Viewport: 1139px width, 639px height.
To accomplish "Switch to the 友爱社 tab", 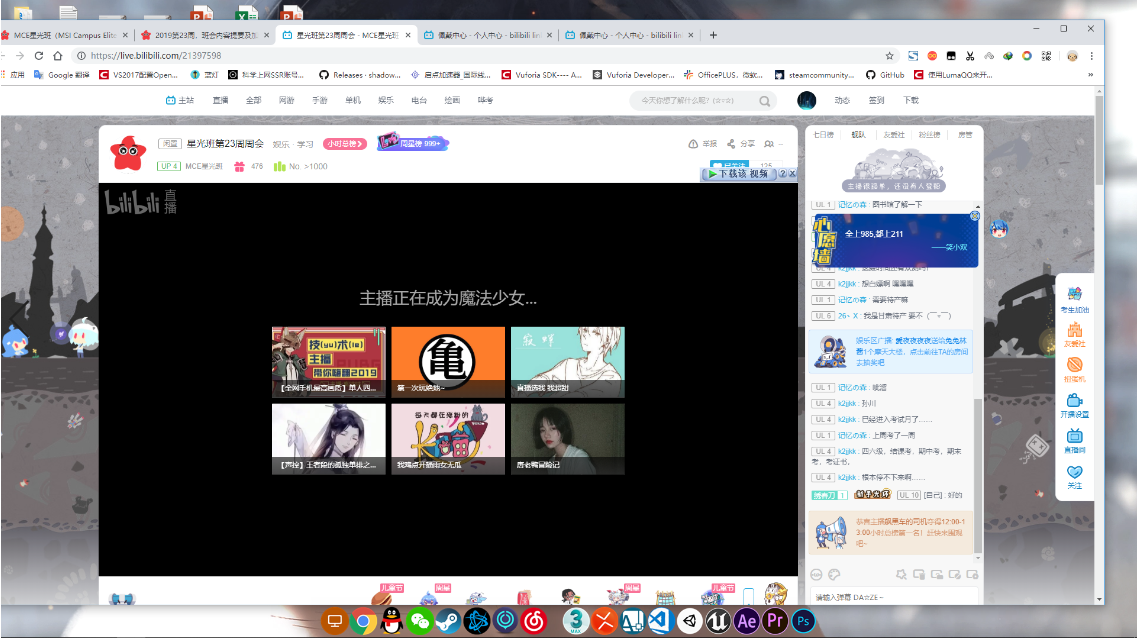I will [893, 135].
